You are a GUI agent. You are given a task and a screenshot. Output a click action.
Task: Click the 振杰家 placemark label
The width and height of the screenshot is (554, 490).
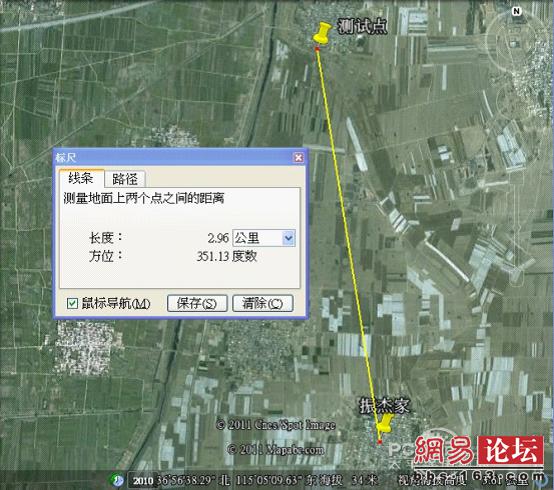384,406
